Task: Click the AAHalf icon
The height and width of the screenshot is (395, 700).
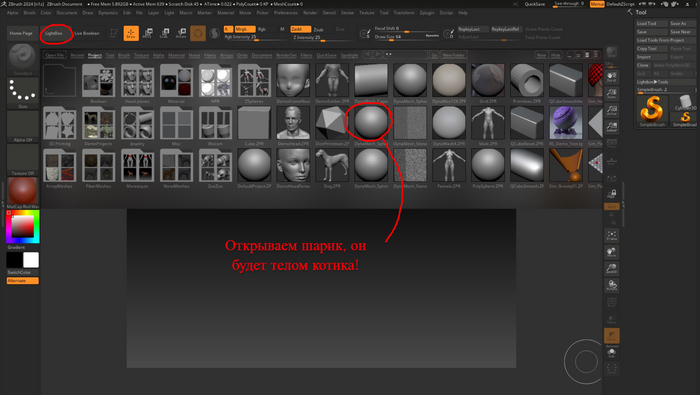Action: pos(612,127)
